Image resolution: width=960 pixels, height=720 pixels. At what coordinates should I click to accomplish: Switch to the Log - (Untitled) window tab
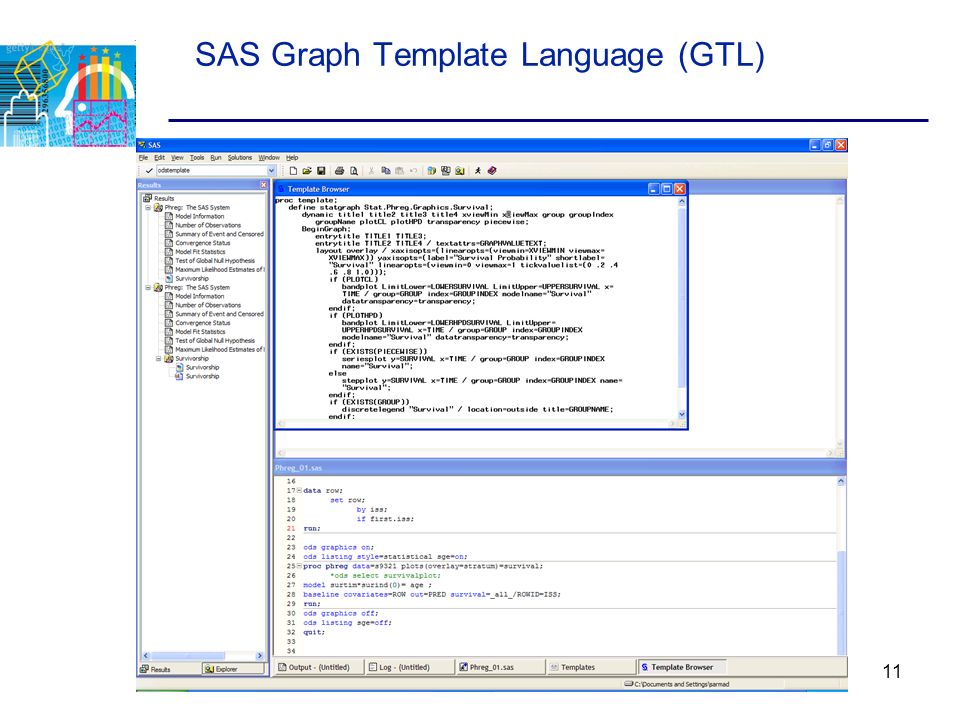pyautogui.click(x=410, y=667)
